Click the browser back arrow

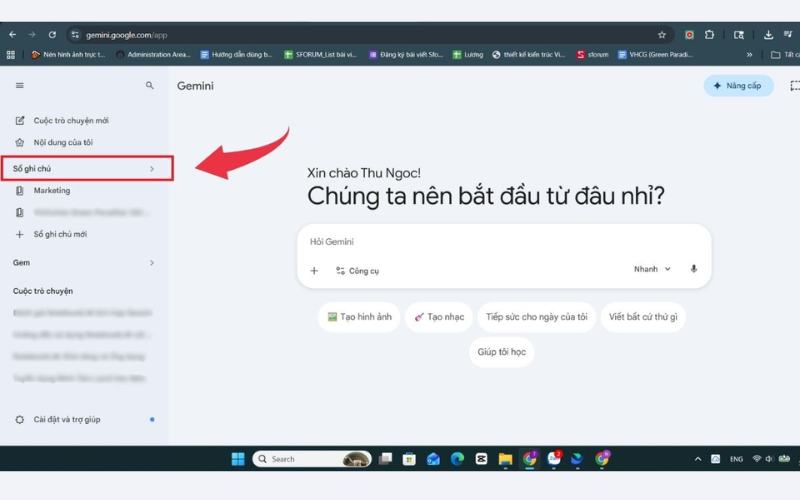point(13,35)
